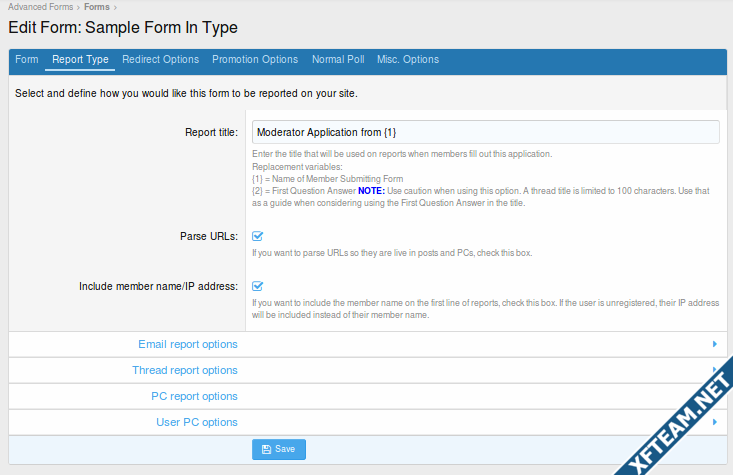Click arrow icon beside User PC options
This screenshot has width=733, height=475.
pyautogui.click(x=714, y=422)
